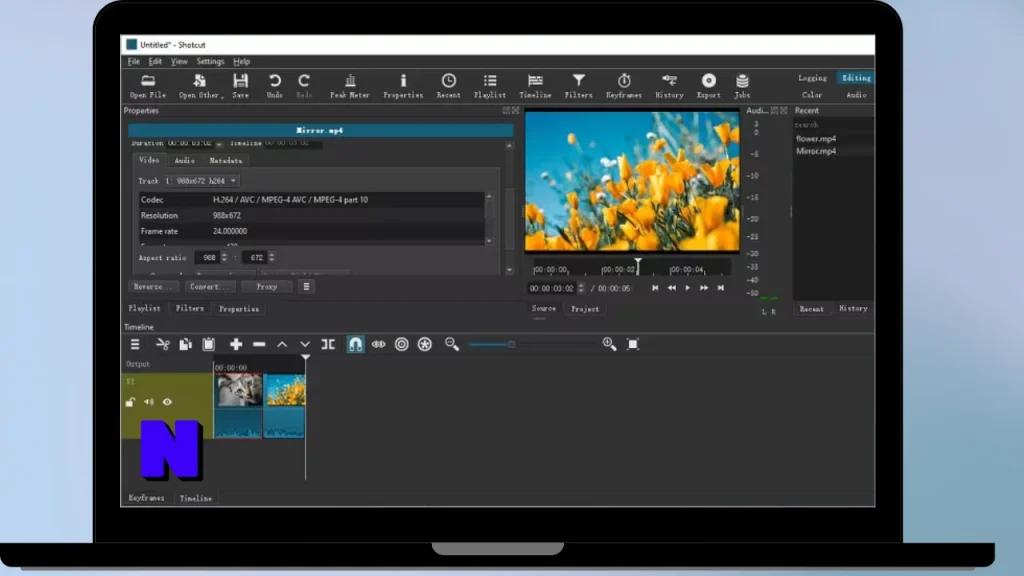Open Properties from the toolbar
Image resolution: width=1024 pixels, height=576 pixels.
pyautogui.click(x=403, y=86)
